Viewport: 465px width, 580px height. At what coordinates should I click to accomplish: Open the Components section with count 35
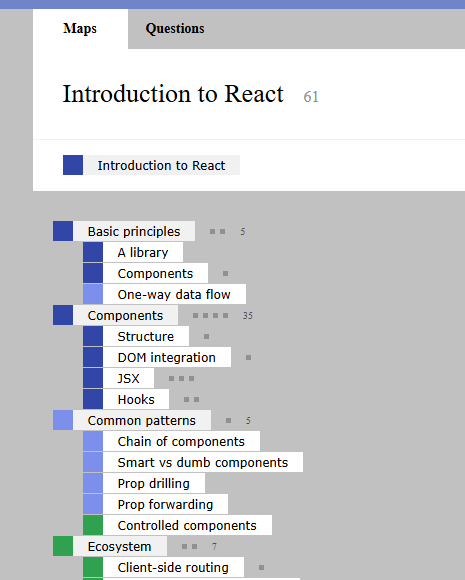tap(125, 315)
